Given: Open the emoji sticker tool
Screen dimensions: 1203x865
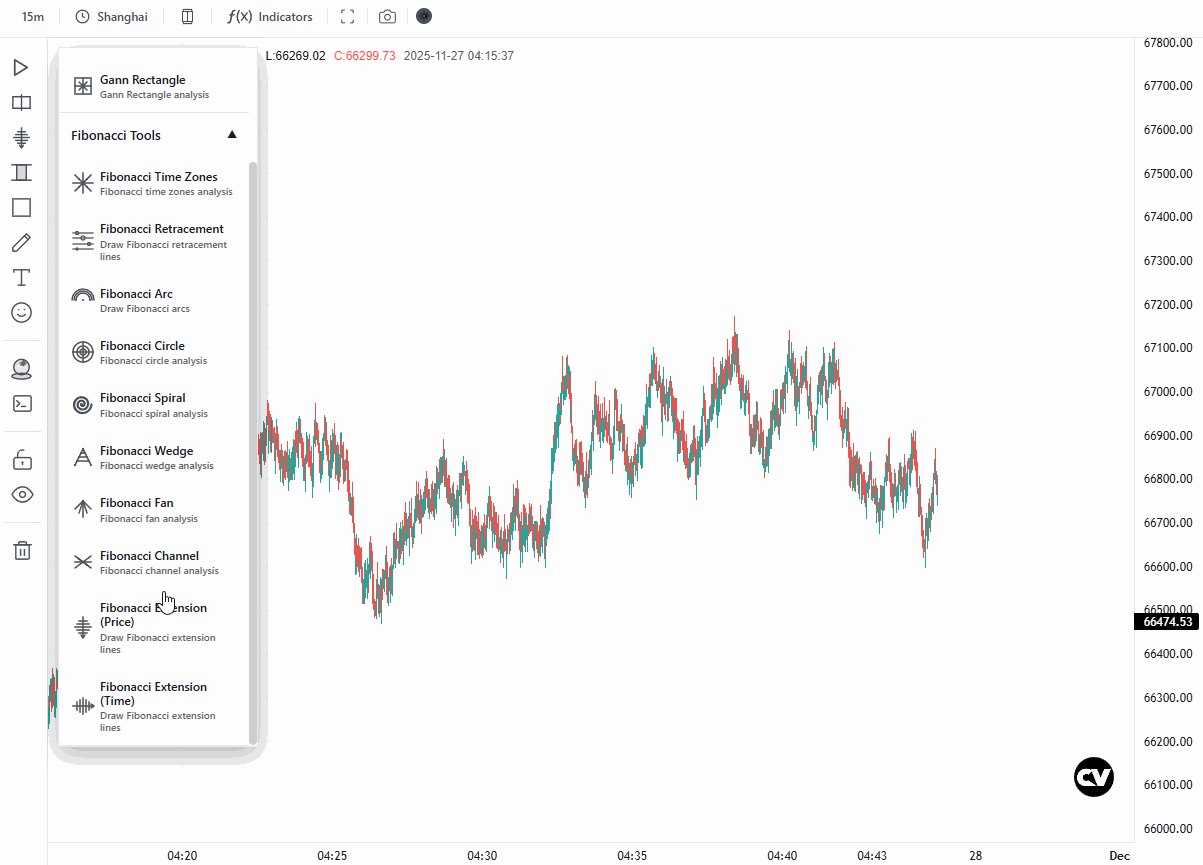Looking at the screenshot, I should click(21, 313).
